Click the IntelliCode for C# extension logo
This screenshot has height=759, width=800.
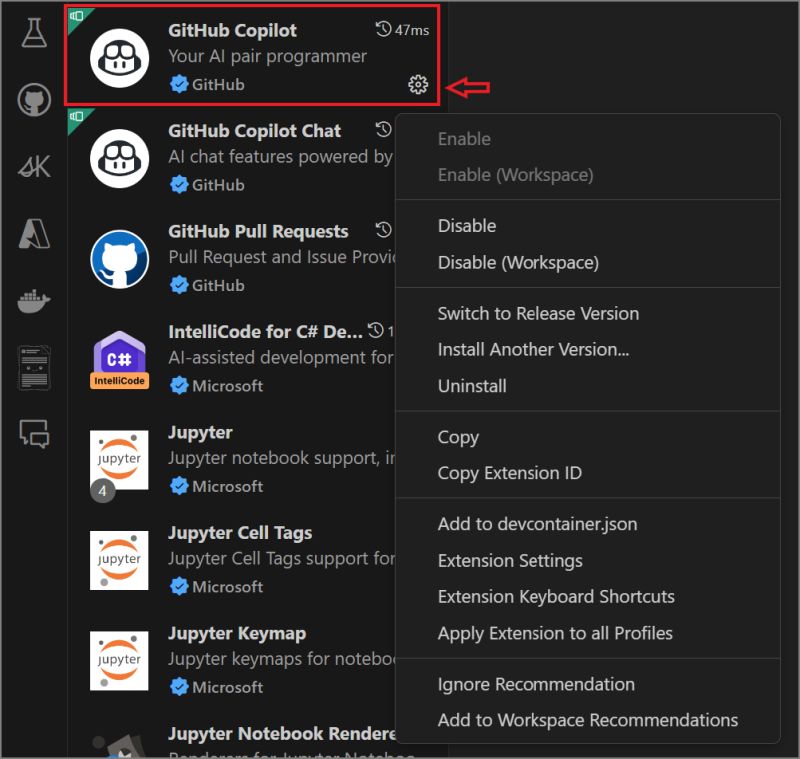tap(119, 359)
